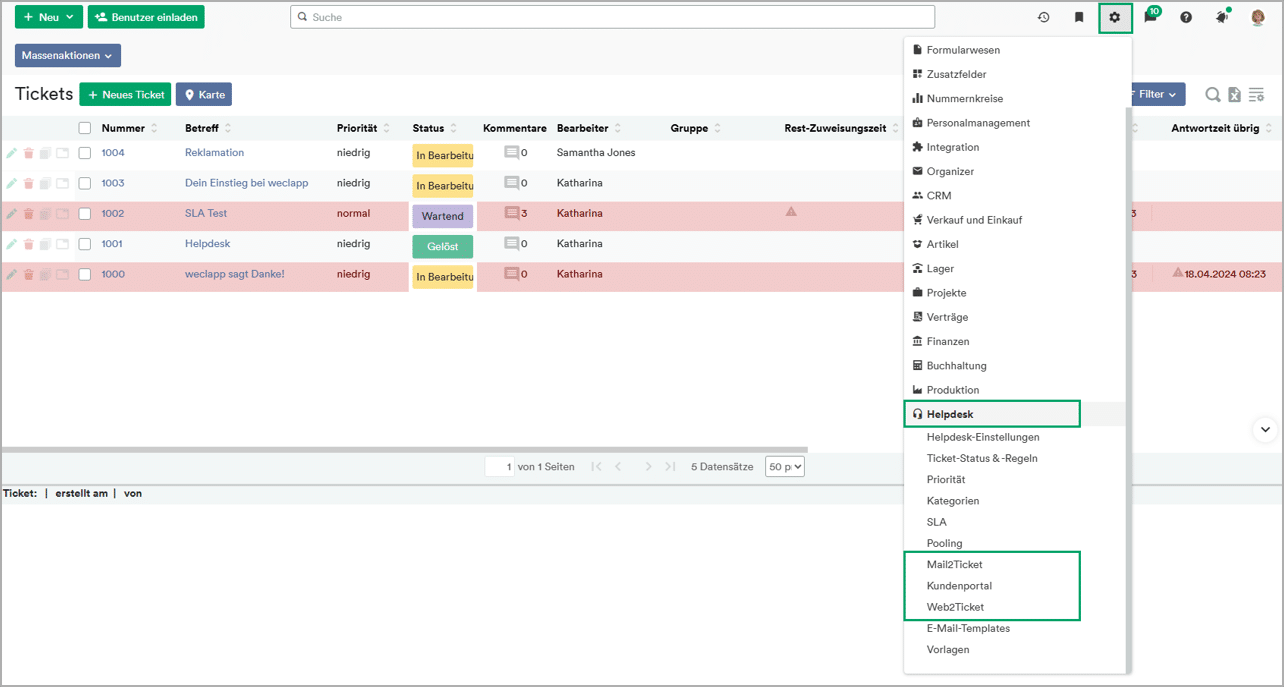Image resolution: width=1284 pixels, height=687 pixels.
Task: Tick the checkbox for ticket 1001
Action: coord(85,244)
